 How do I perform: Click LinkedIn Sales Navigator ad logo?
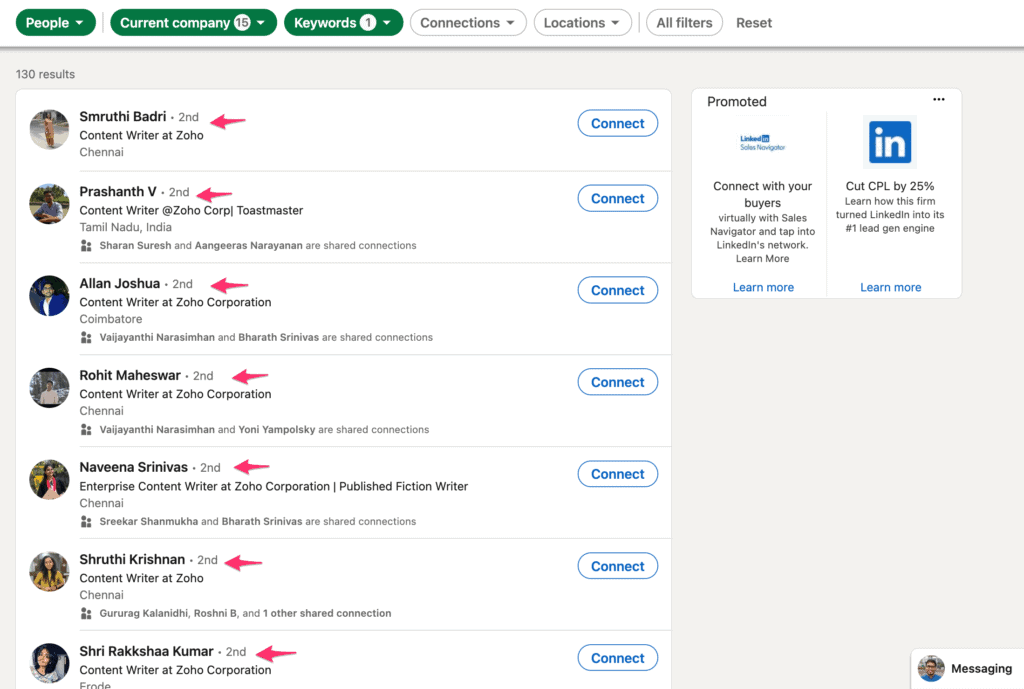(x=762, y=142)
